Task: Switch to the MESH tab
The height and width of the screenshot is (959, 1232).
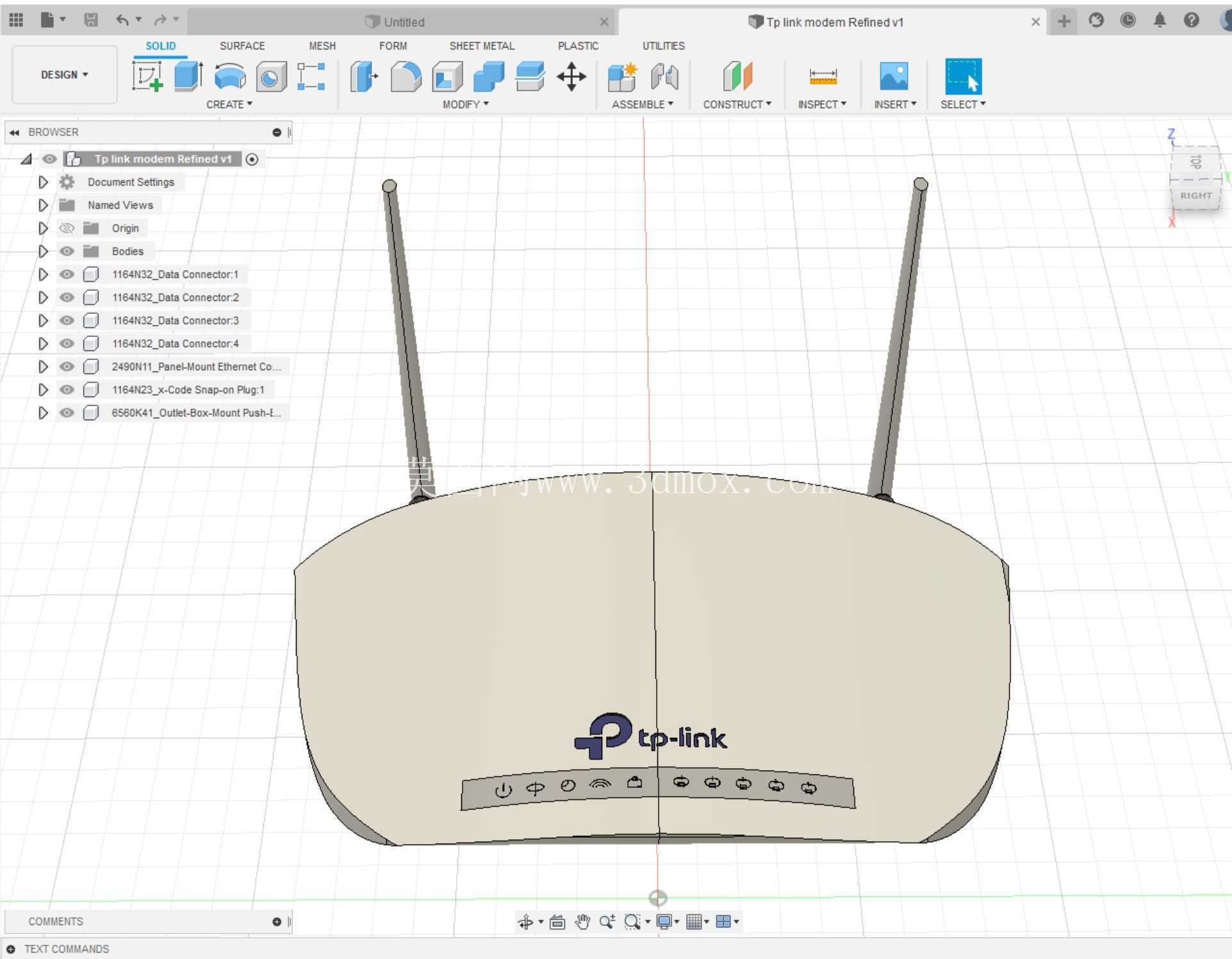Action: [322, 46]
